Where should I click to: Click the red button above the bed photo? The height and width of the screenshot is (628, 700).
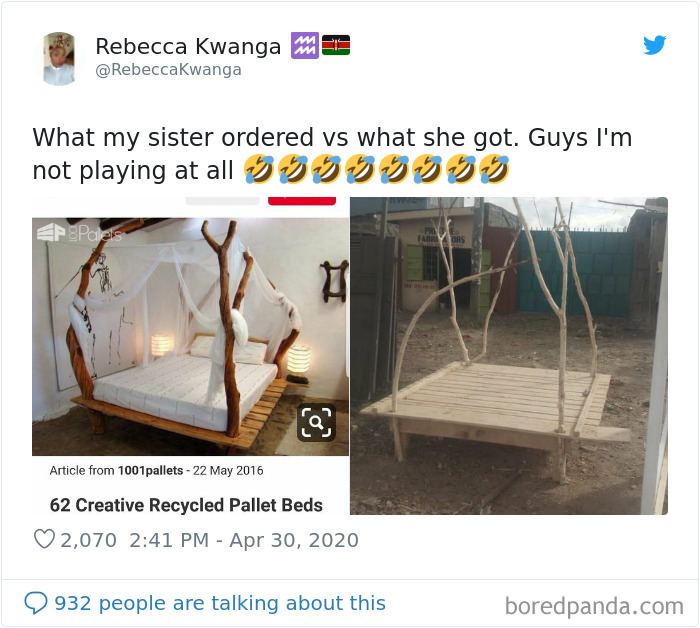click(x=302, y=201)
